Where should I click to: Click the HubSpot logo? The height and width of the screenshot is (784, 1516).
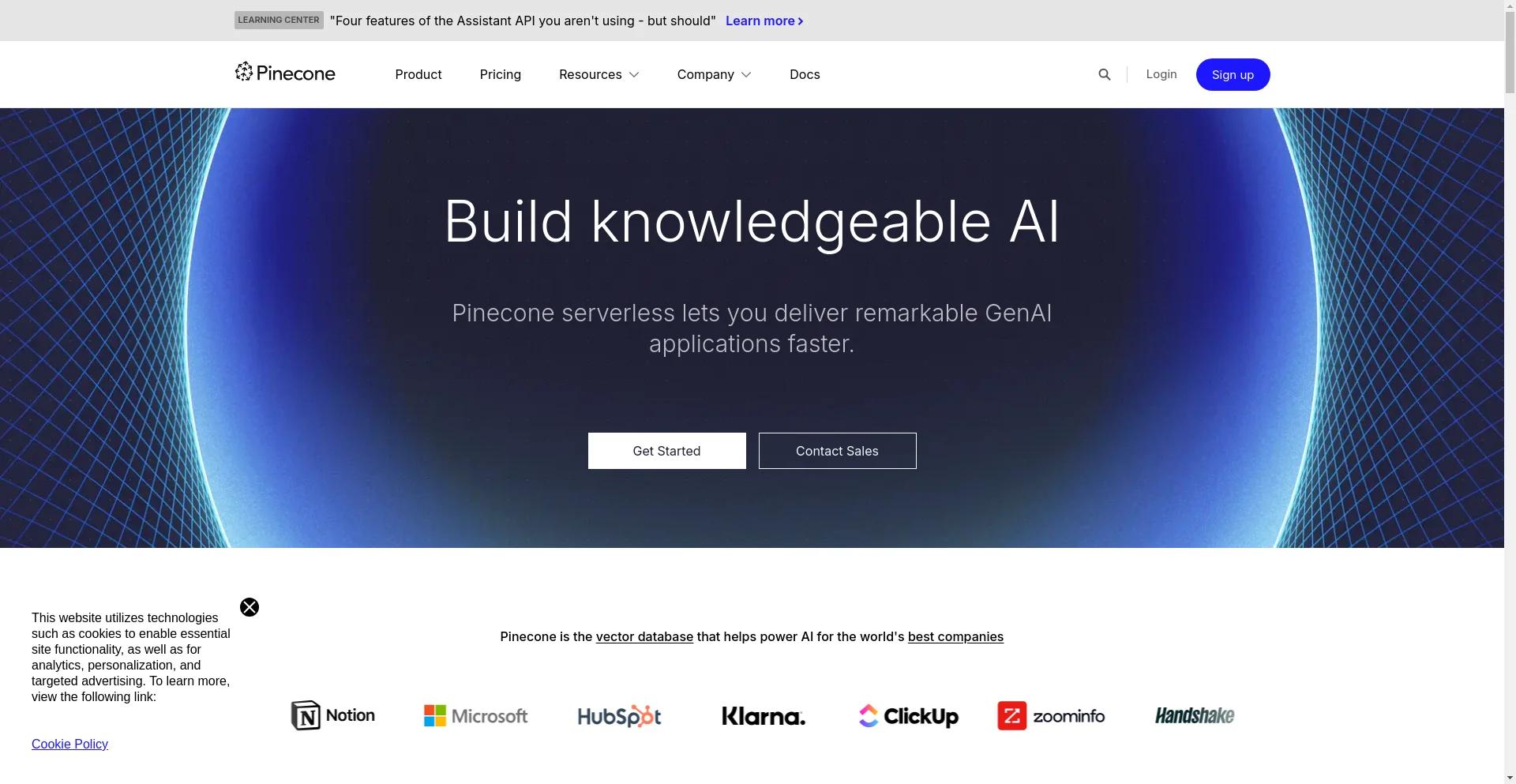pyautogui.click(x=620, y=716)
